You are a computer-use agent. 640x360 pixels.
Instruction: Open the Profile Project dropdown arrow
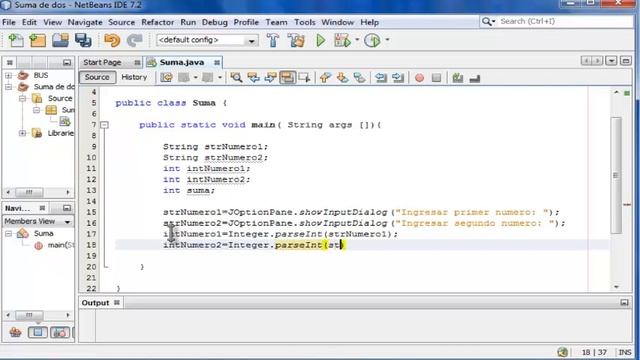(x=387, y=40)
